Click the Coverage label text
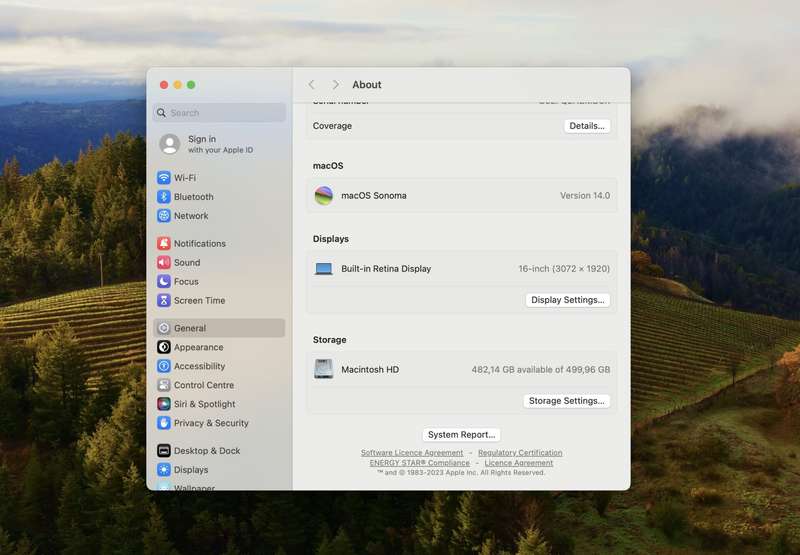Image resolution: width=800 pixels, height=555 pixels. coord(332,125)
